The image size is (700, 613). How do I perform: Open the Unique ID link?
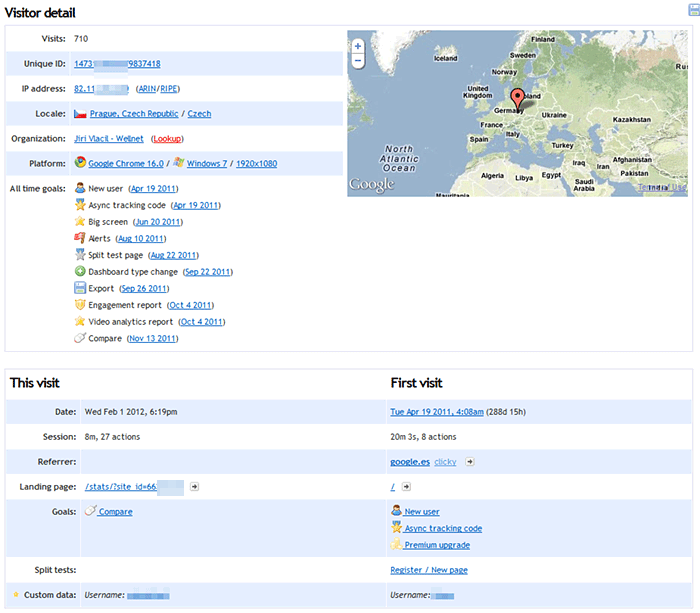click(x=117, y=64)
